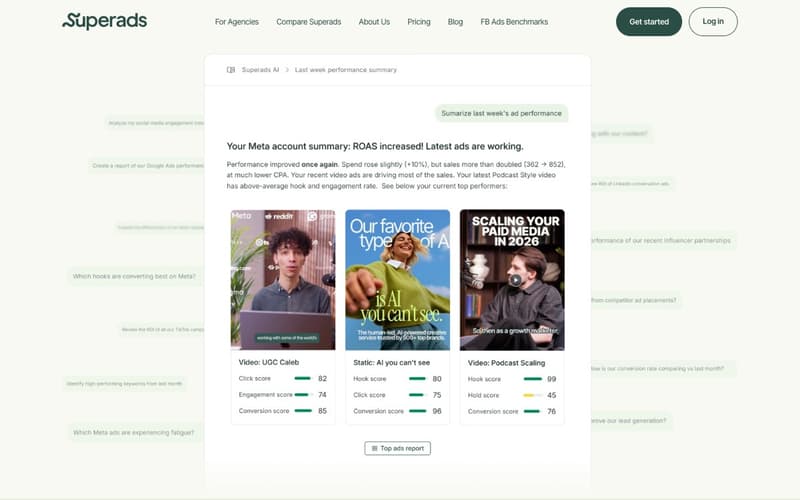Click the breadcrumb chevron separator
The height and width of the screenshot is (500, 800).
click(287, 70)
